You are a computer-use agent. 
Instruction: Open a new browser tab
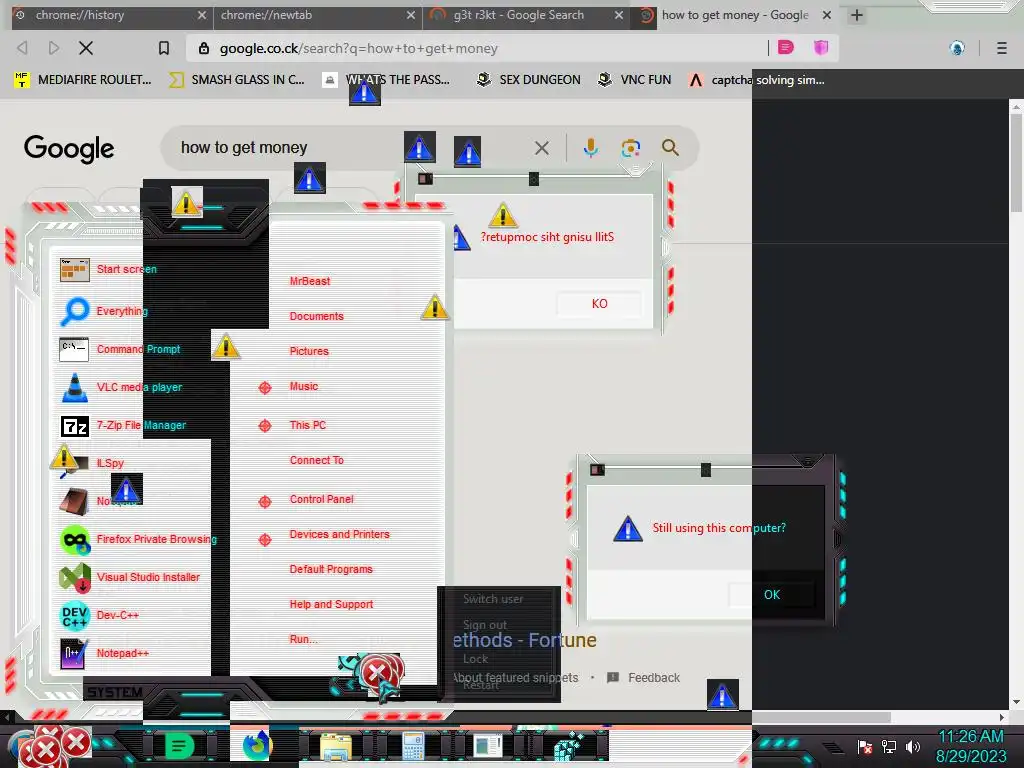(x=857, y=15)
